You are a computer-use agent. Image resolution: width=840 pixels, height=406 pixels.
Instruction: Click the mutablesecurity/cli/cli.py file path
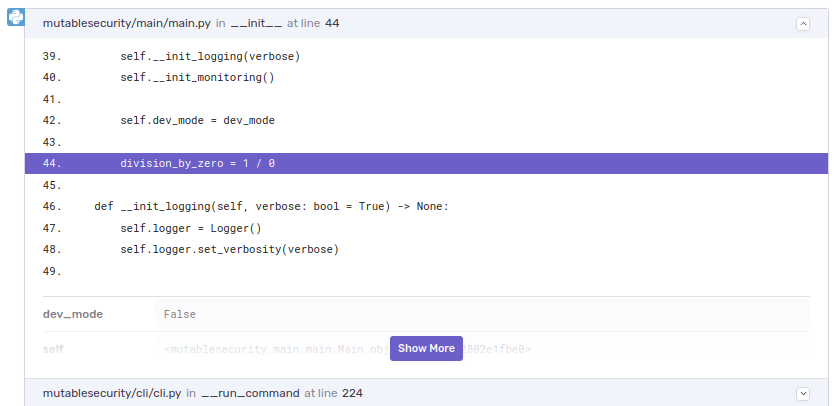pos(111,393)
